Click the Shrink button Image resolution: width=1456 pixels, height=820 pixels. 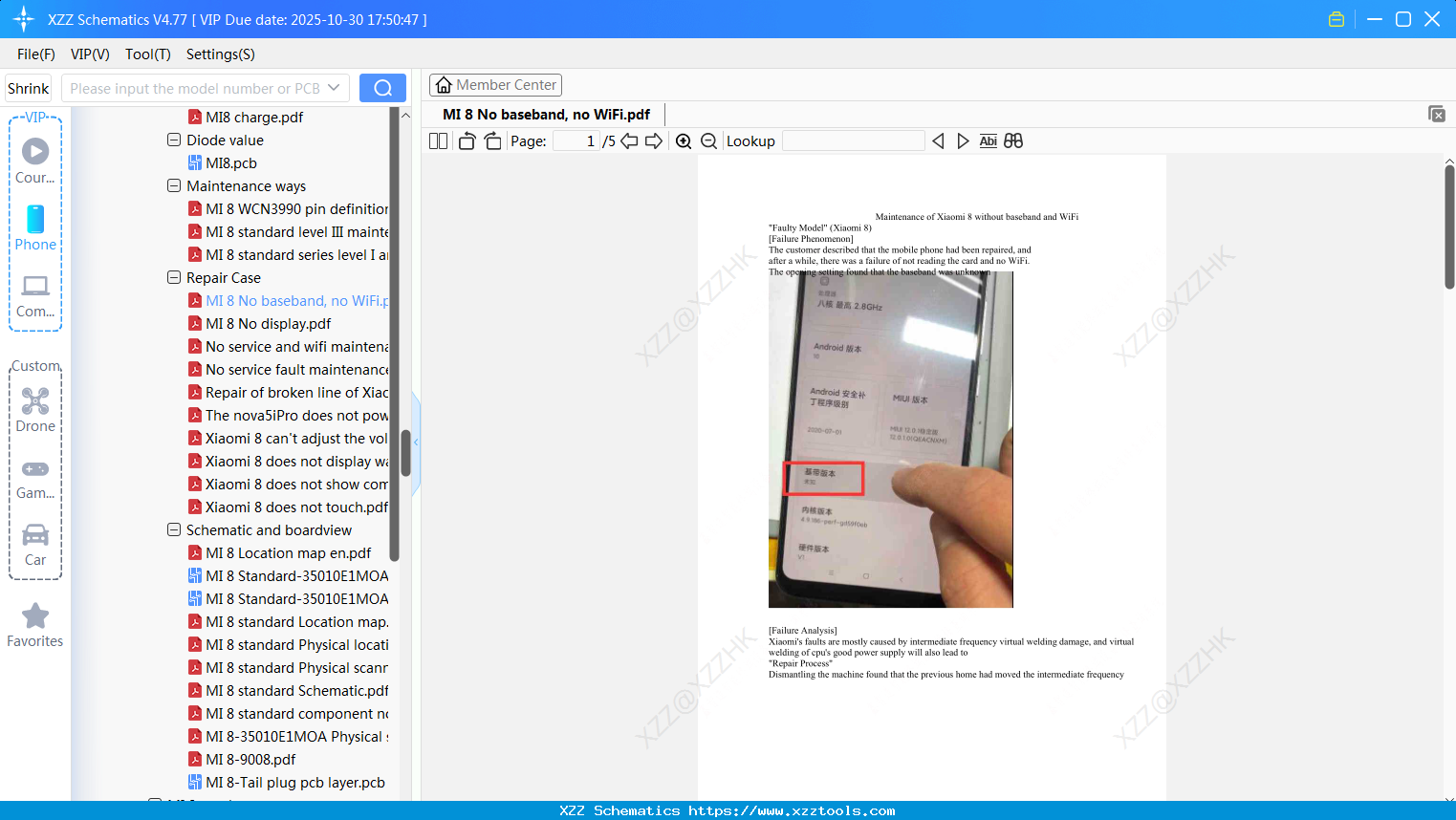[28, 88]
